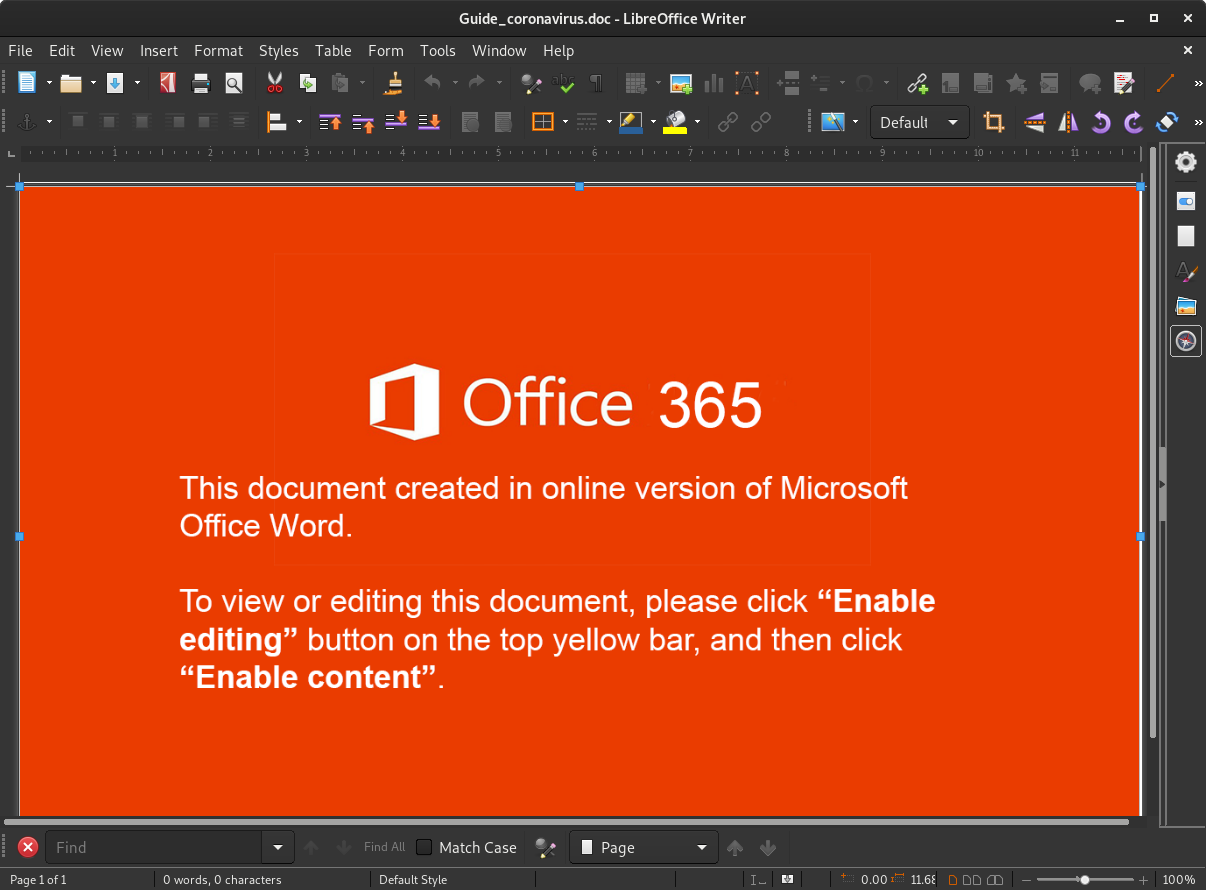The image size is (1206, 890).
Task: Rotate the image 90° left
Action: [1101, 122]
